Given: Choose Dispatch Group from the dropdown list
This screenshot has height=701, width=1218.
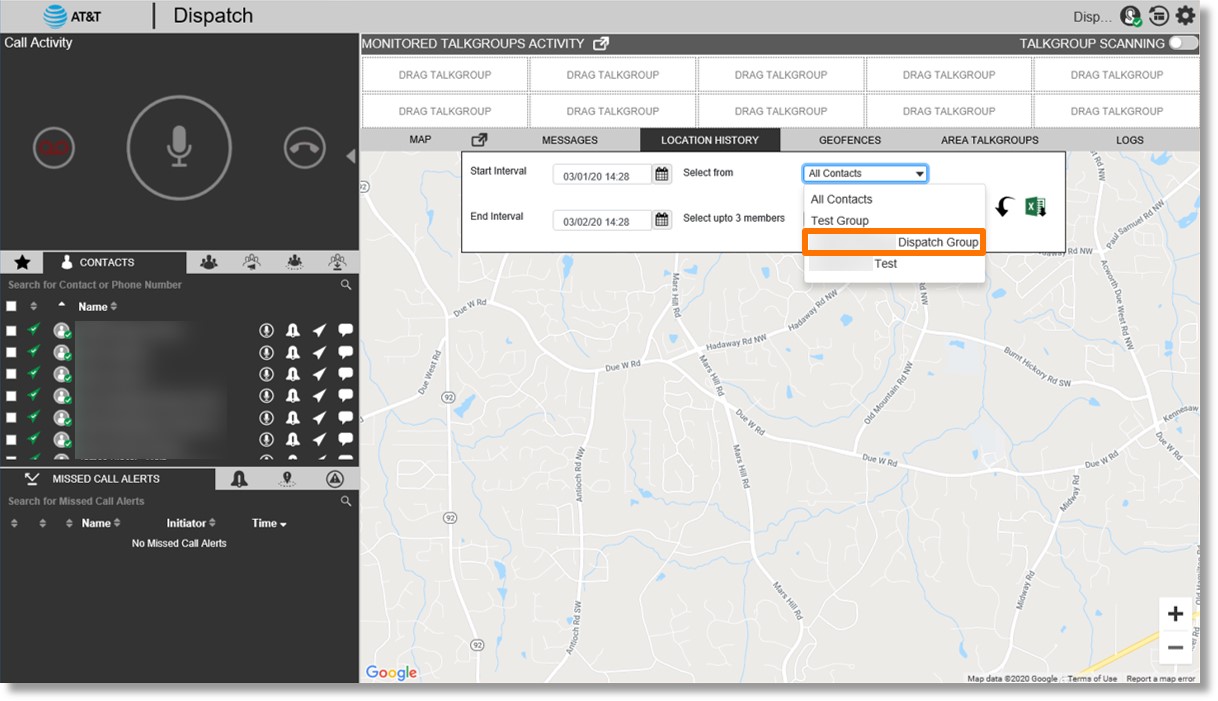Looking at the screenshot, I should pyautogui.click(x=895, y=242).
